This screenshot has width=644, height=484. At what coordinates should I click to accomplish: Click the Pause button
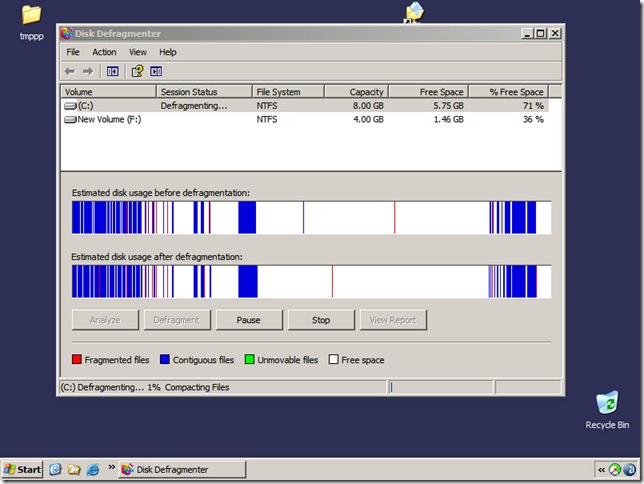[249, 320]
